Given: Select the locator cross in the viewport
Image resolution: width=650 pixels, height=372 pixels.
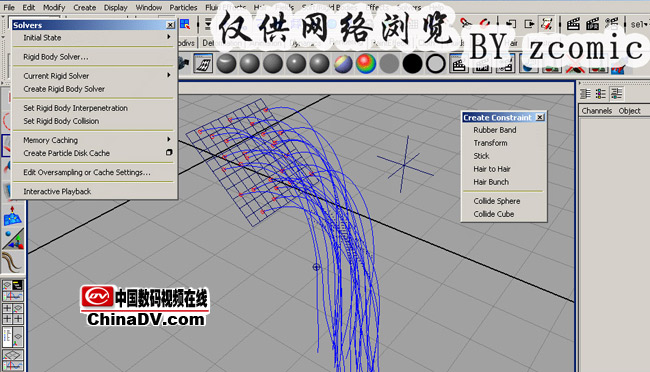Looking at the screenshot, I should (405, 165).
